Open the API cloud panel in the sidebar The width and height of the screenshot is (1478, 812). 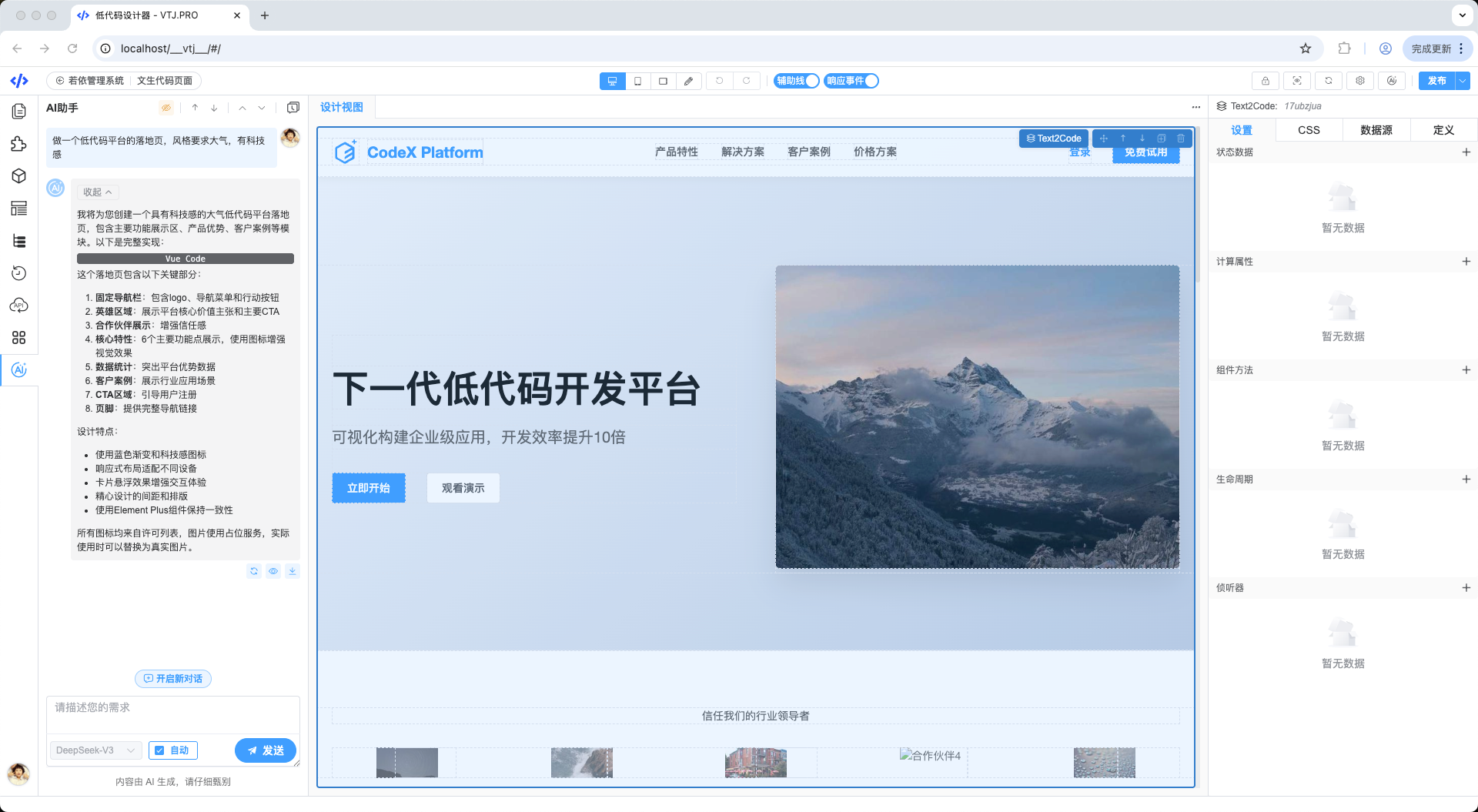(19, 306)
